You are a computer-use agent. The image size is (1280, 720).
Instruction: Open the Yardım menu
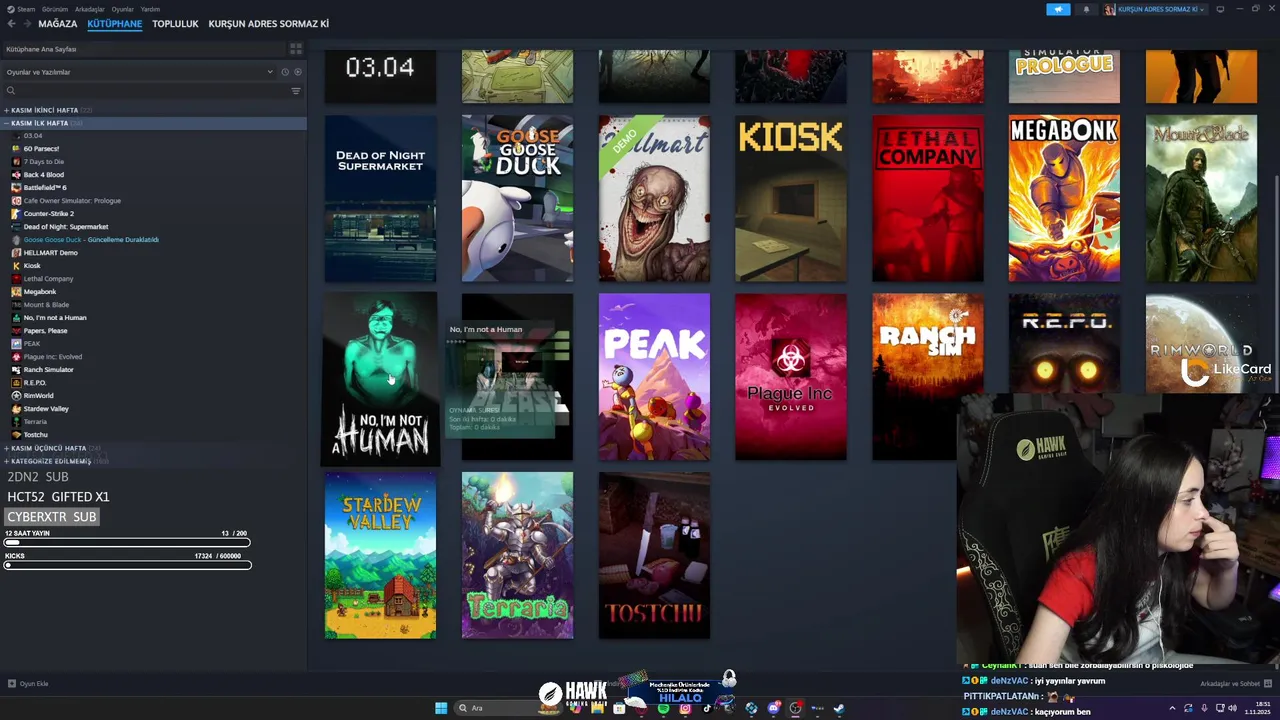pyautogui.click(x=150, y=9)
